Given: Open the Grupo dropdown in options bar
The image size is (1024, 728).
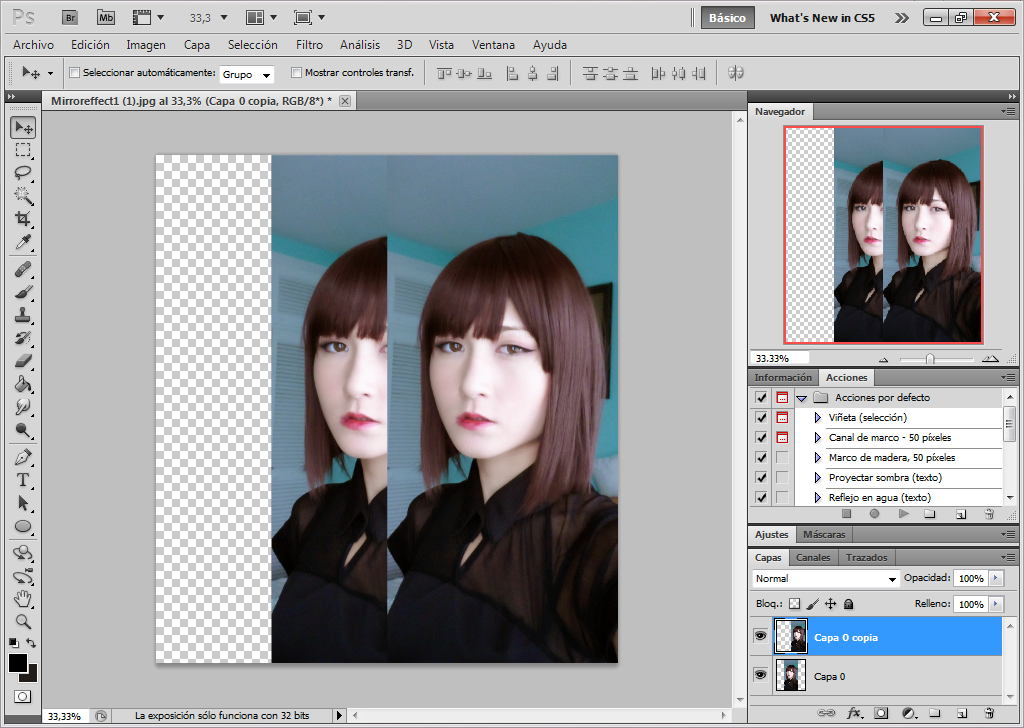Looking at the screenshot, I should point(247,74).
